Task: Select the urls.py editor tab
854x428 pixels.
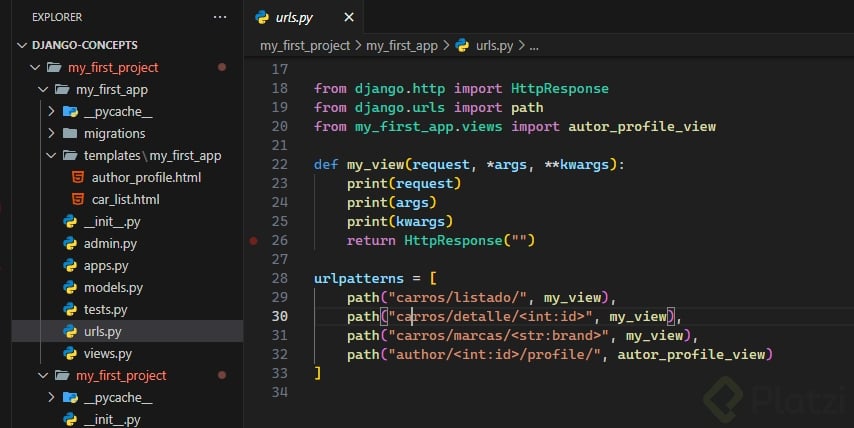Action: click(303, 17)
